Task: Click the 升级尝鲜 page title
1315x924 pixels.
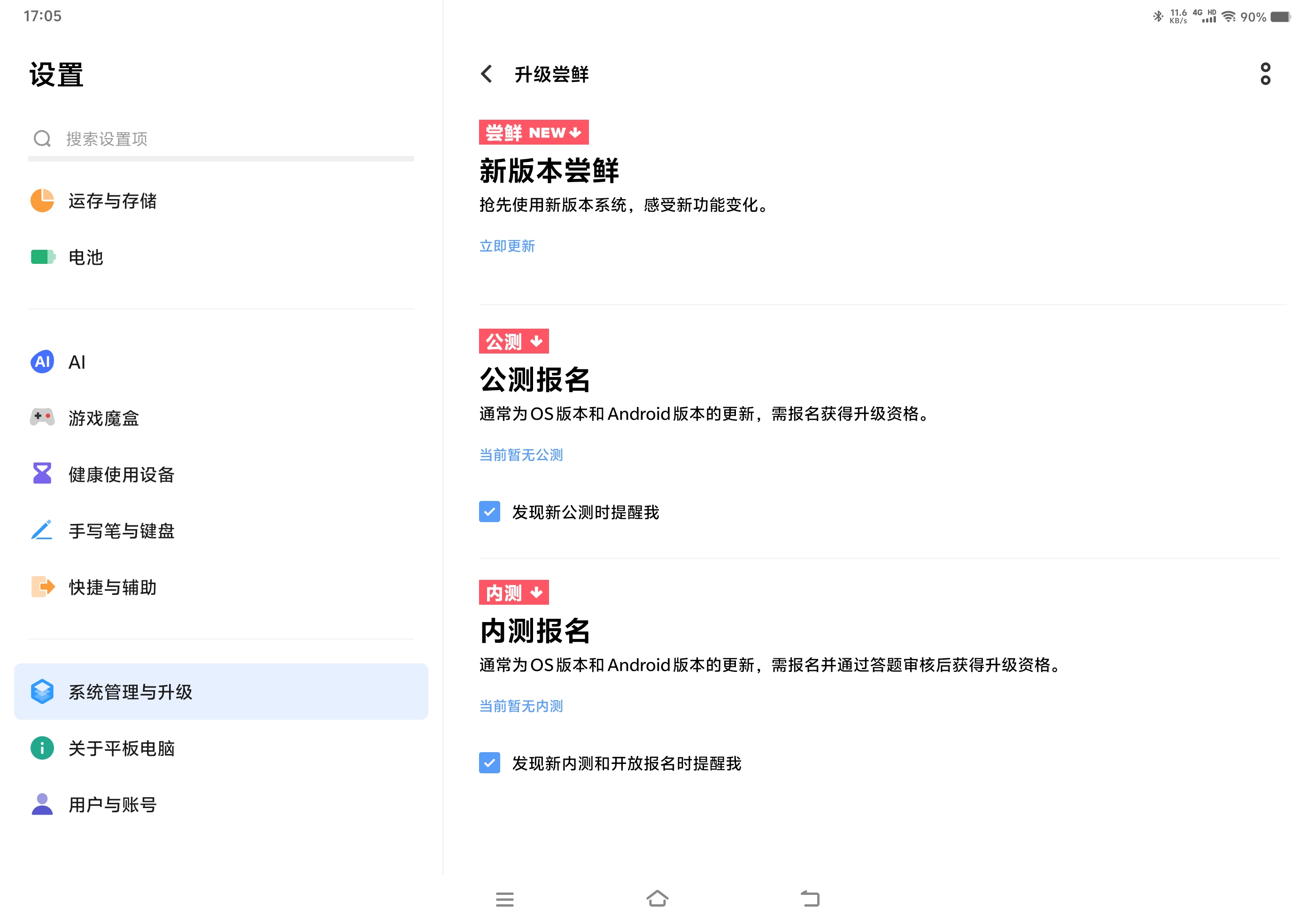Action: point(551,75)
